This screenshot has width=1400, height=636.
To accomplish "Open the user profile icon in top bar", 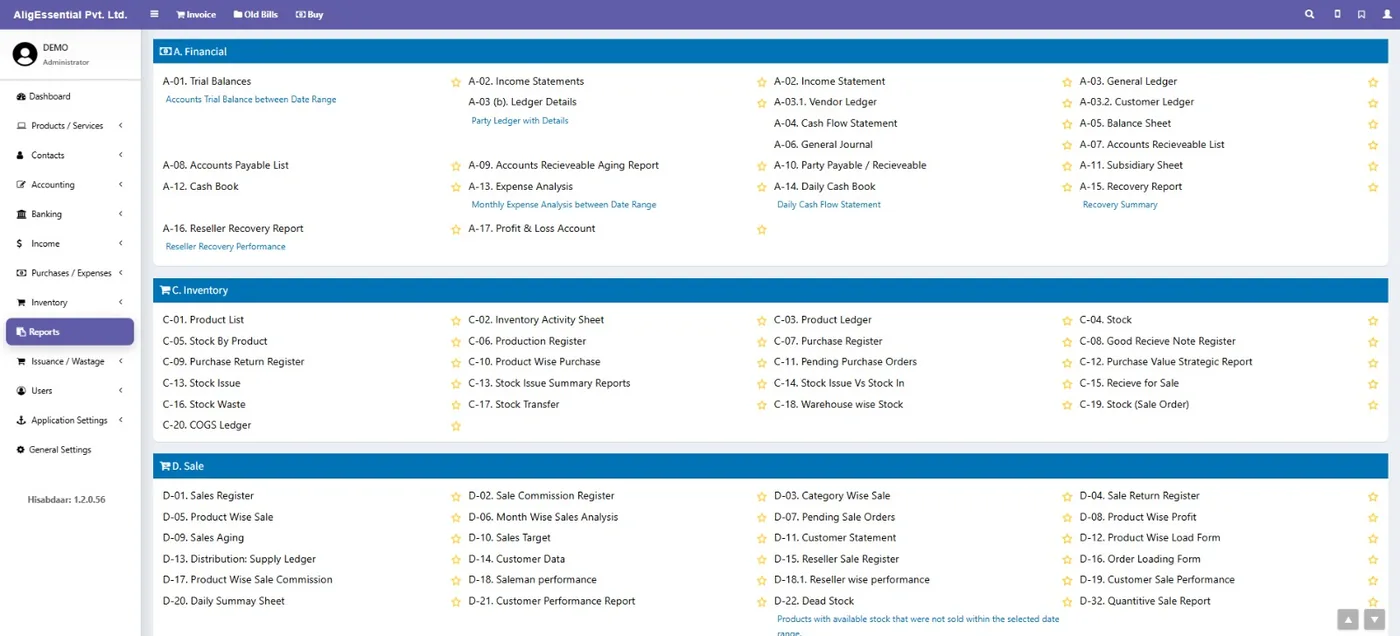I will [x=1387, y=14].
